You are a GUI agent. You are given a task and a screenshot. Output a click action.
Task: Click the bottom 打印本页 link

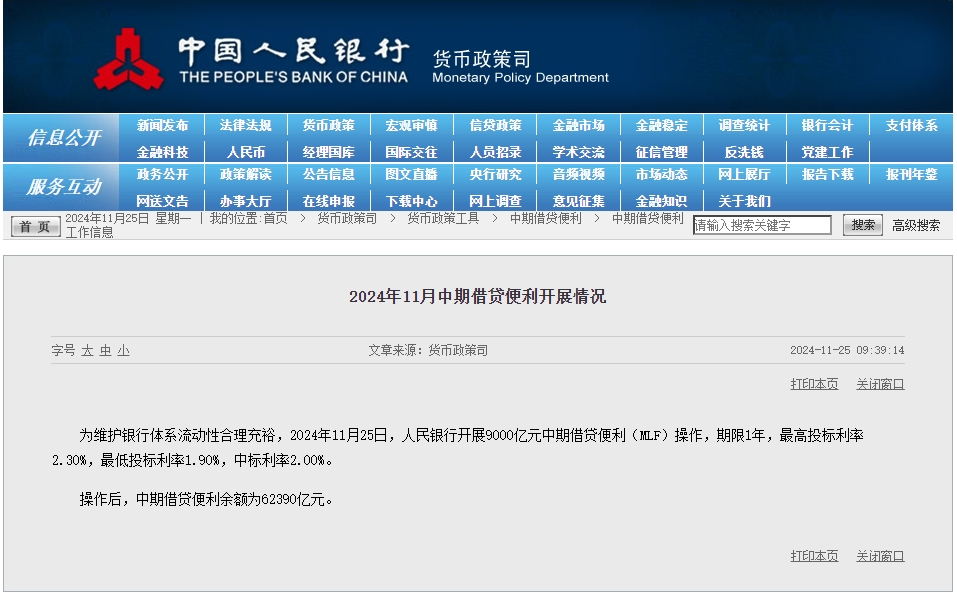coord(814,556)
